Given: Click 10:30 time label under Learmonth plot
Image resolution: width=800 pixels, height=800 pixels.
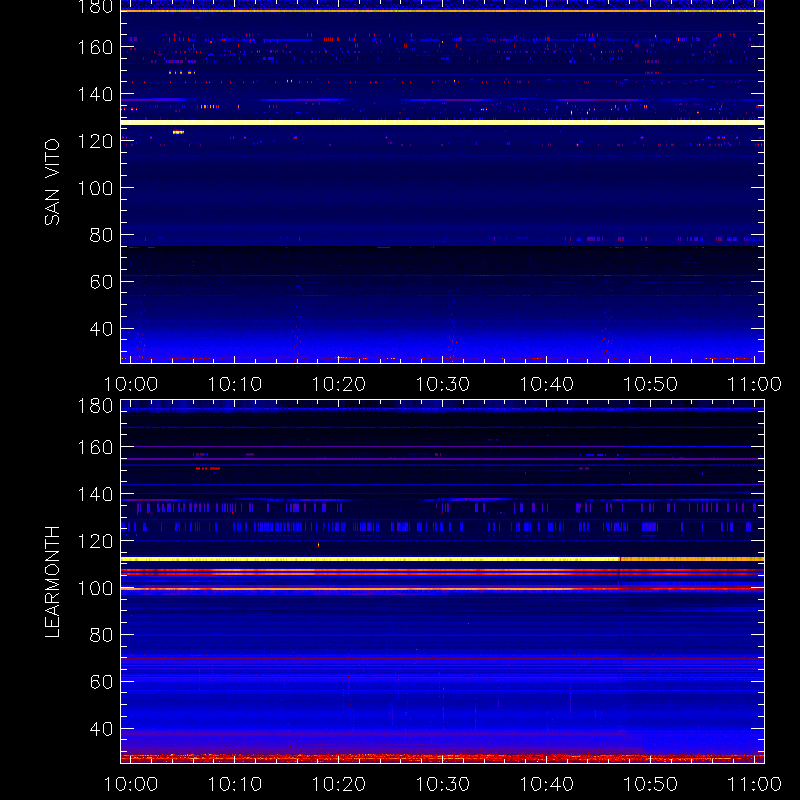Looking at the screenshot, I should pos(442,784).
